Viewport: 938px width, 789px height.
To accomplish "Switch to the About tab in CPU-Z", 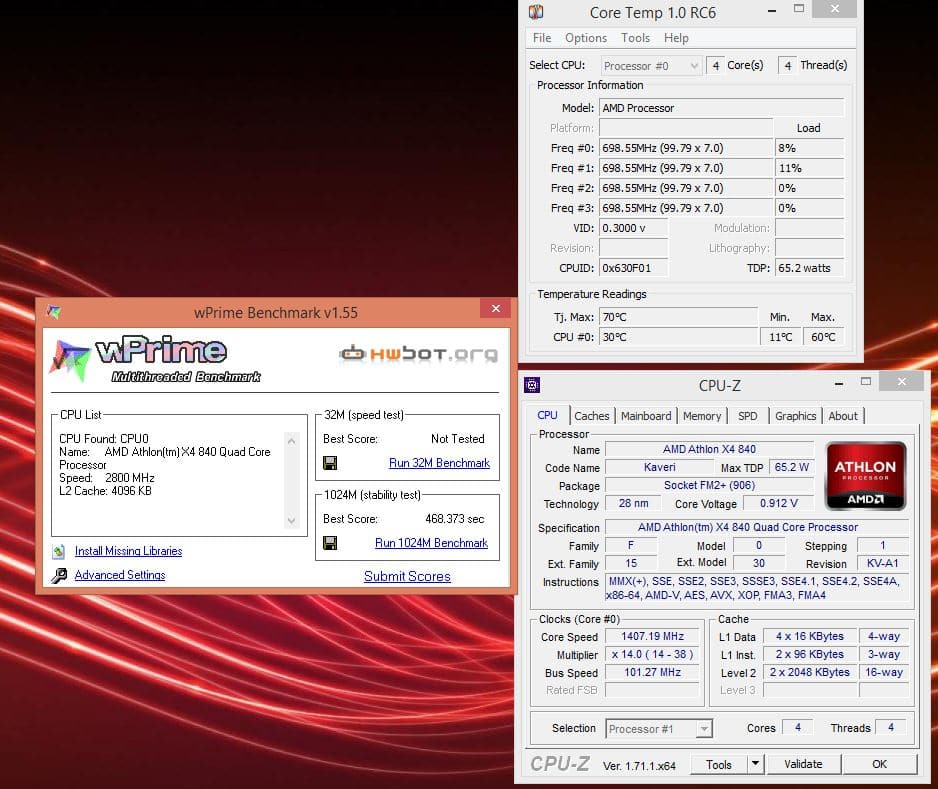I will [843, 416].
